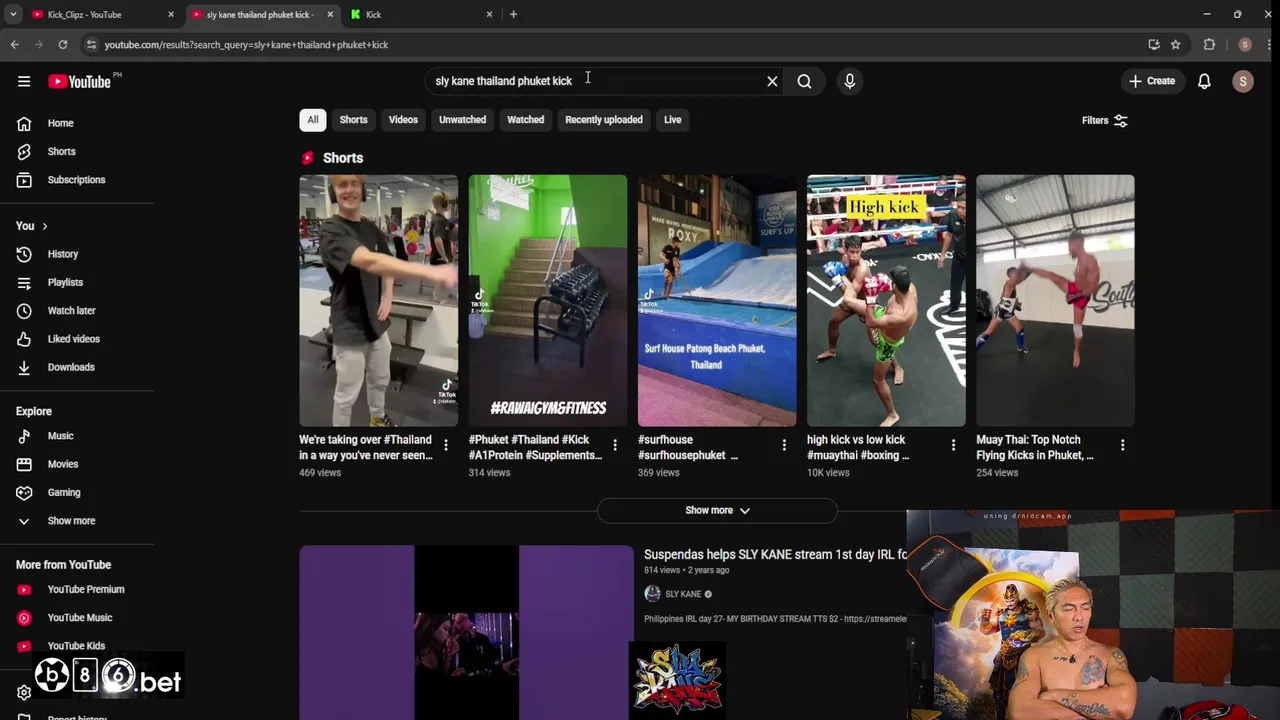Screen dimensions: 1280x720
Task: Play the 'We're taking over #Thailand' short thumbnail
Action: [378, 301]
